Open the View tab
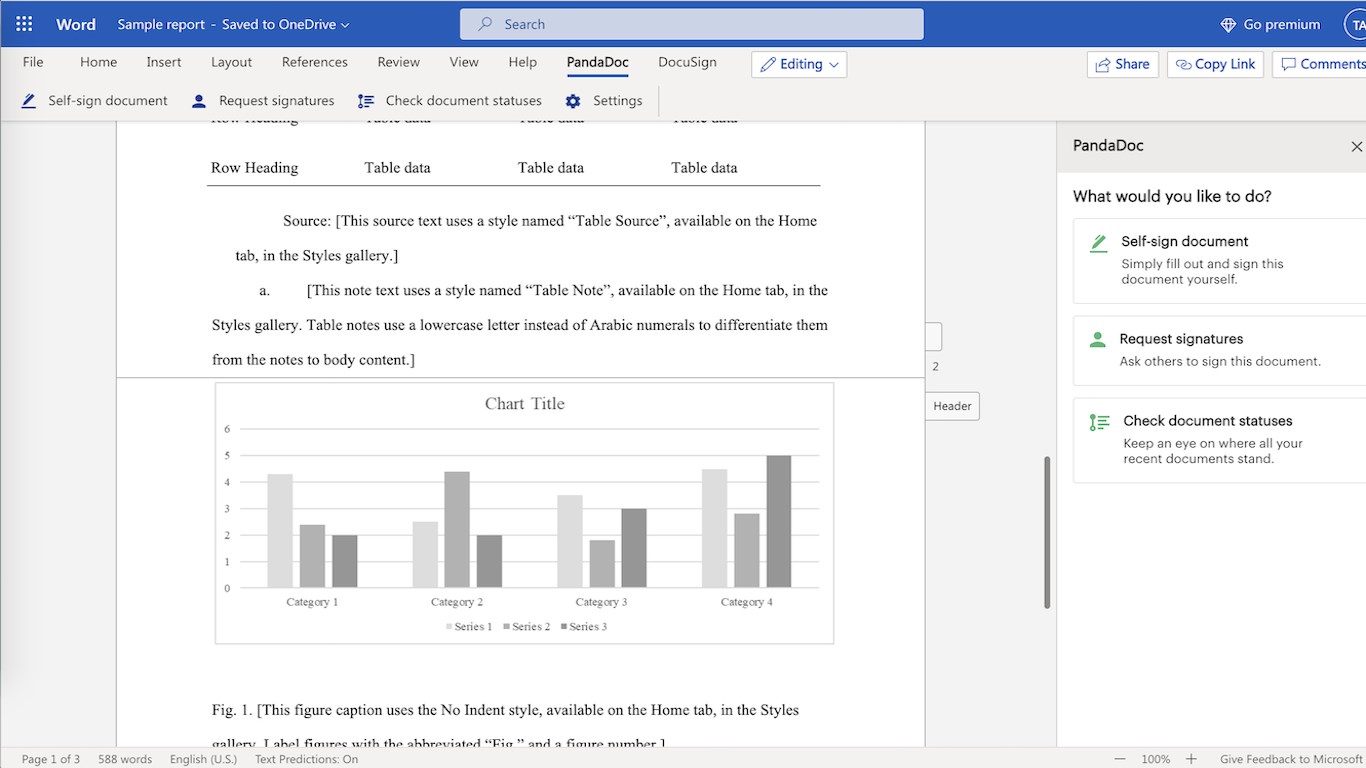Image resolution: width=1366 pixels, height=768 pixels. click(x=464, y=62)
